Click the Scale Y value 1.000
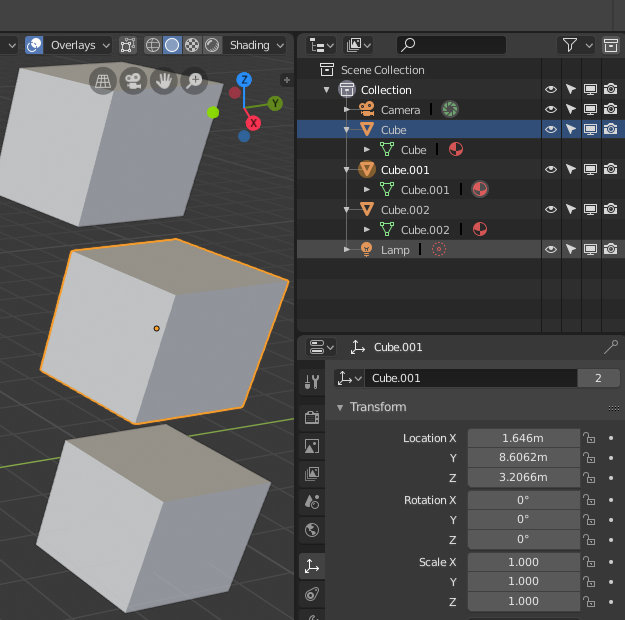Screen dimensions: 625x620 tap(523, 581)
